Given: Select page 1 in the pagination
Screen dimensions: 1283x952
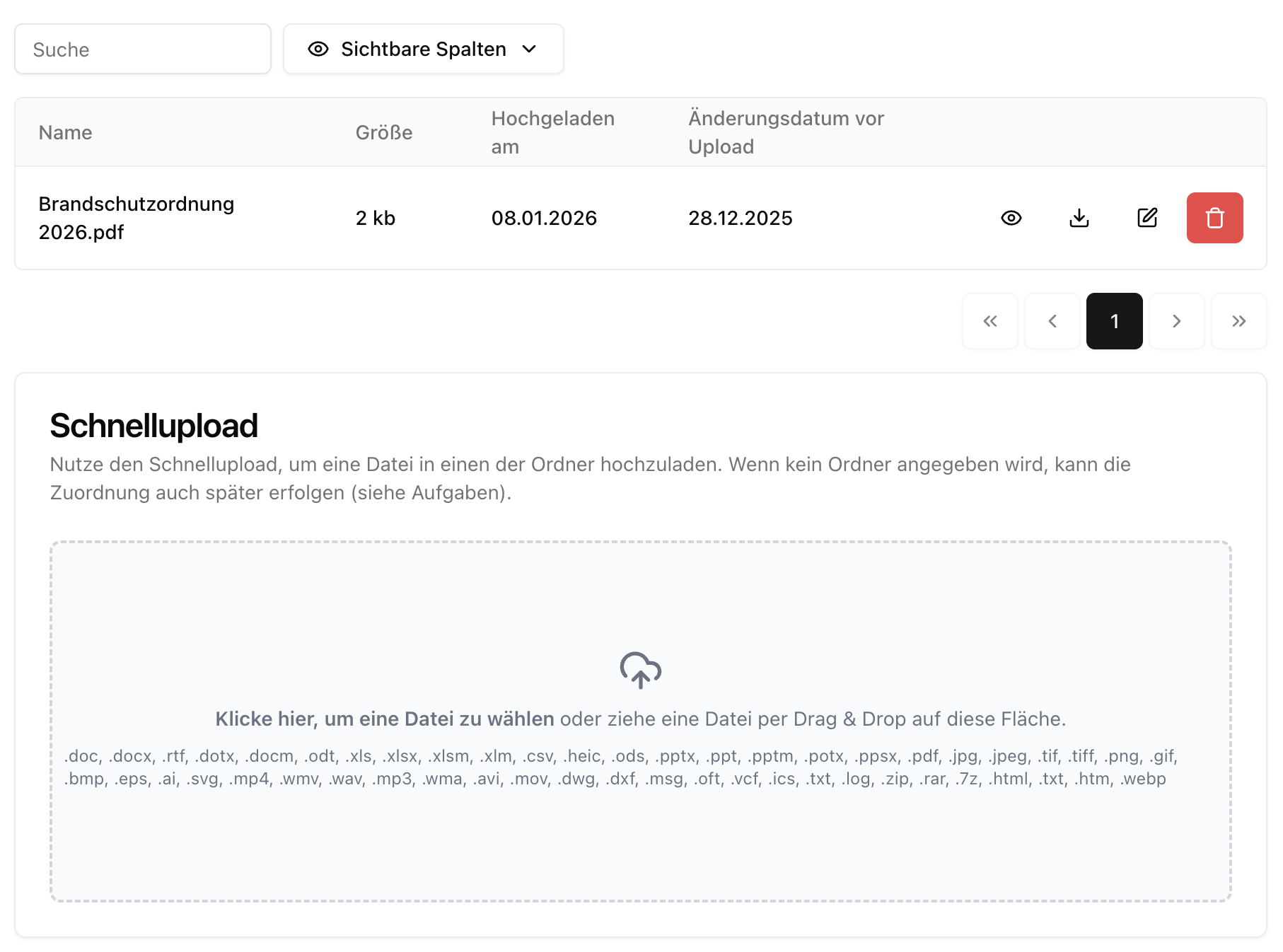Looking at the screenshot, I should click(1114, 321).
